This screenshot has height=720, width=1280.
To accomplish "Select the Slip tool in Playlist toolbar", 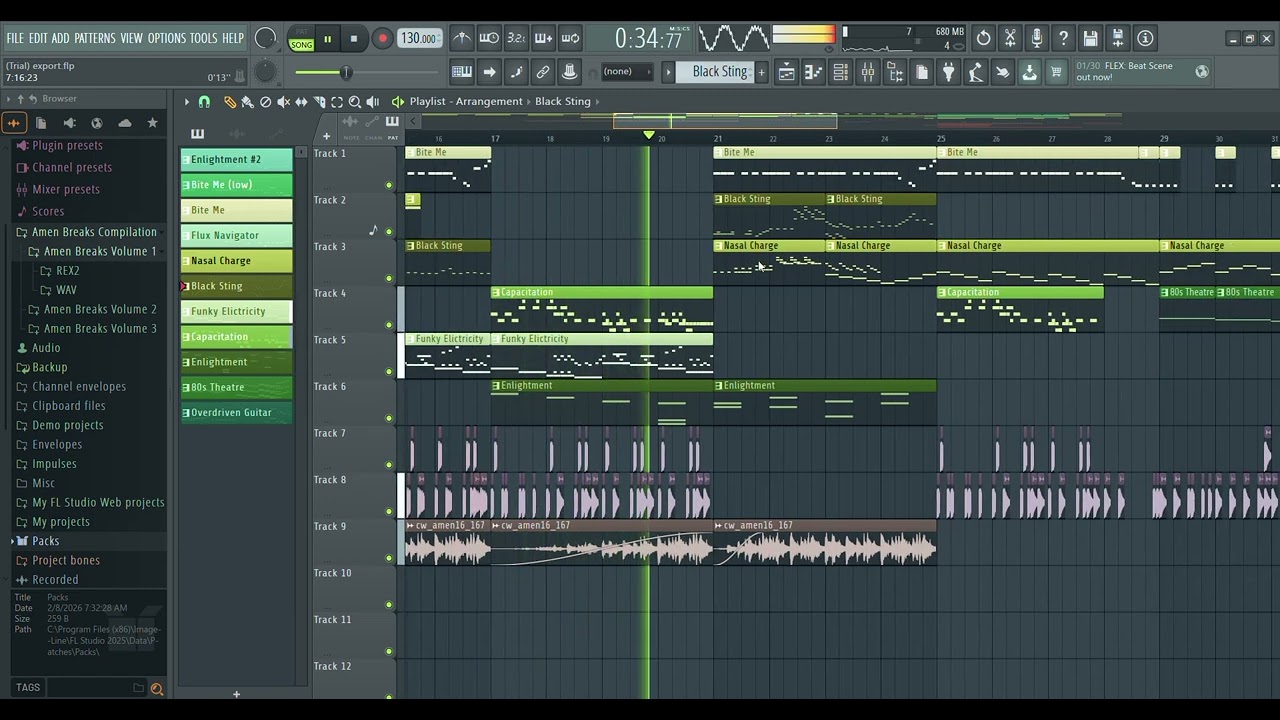I will pos(301,102).
